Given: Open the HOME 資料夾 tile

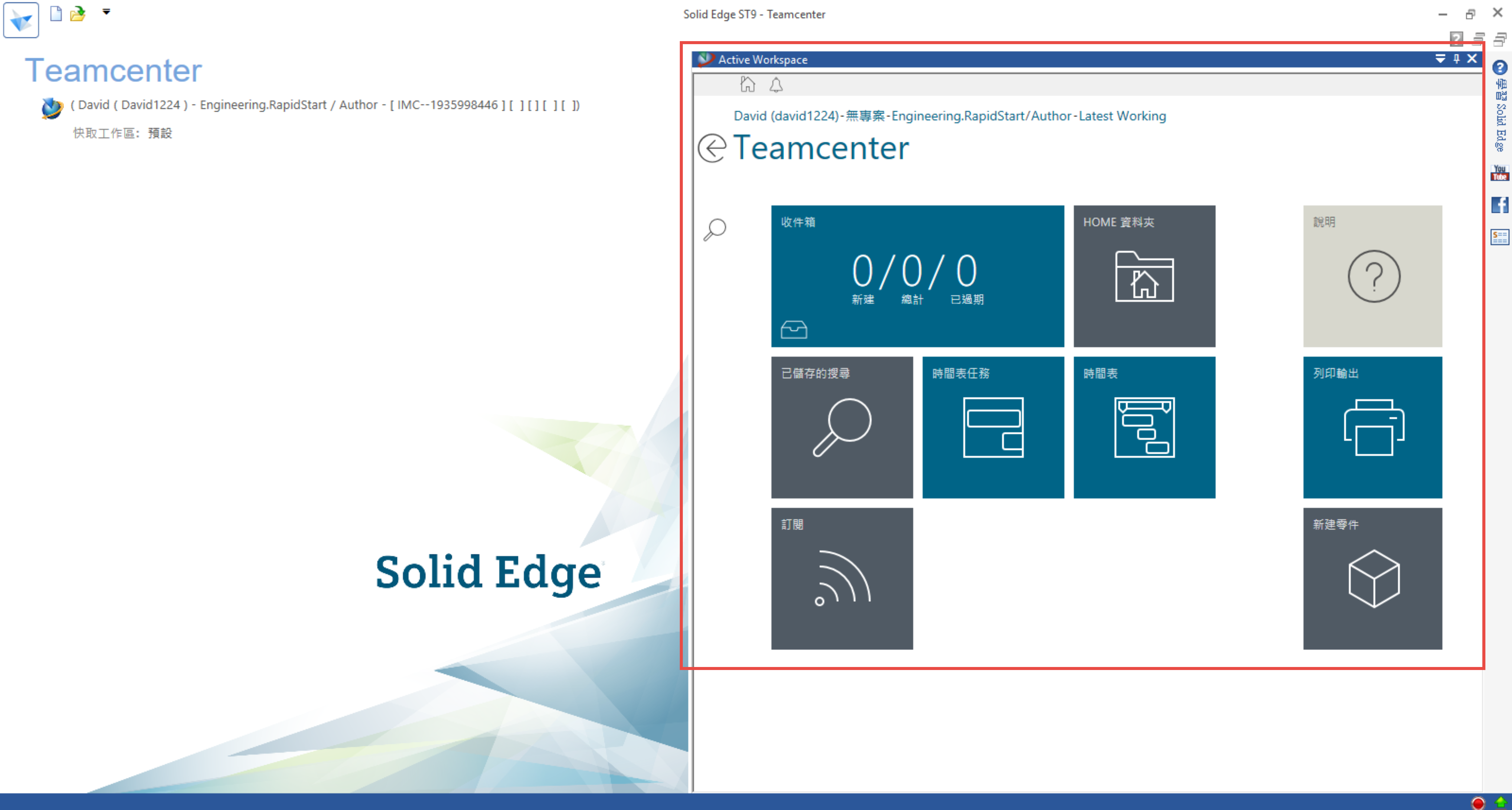Looking at the screenshot, I should 1144,276.
